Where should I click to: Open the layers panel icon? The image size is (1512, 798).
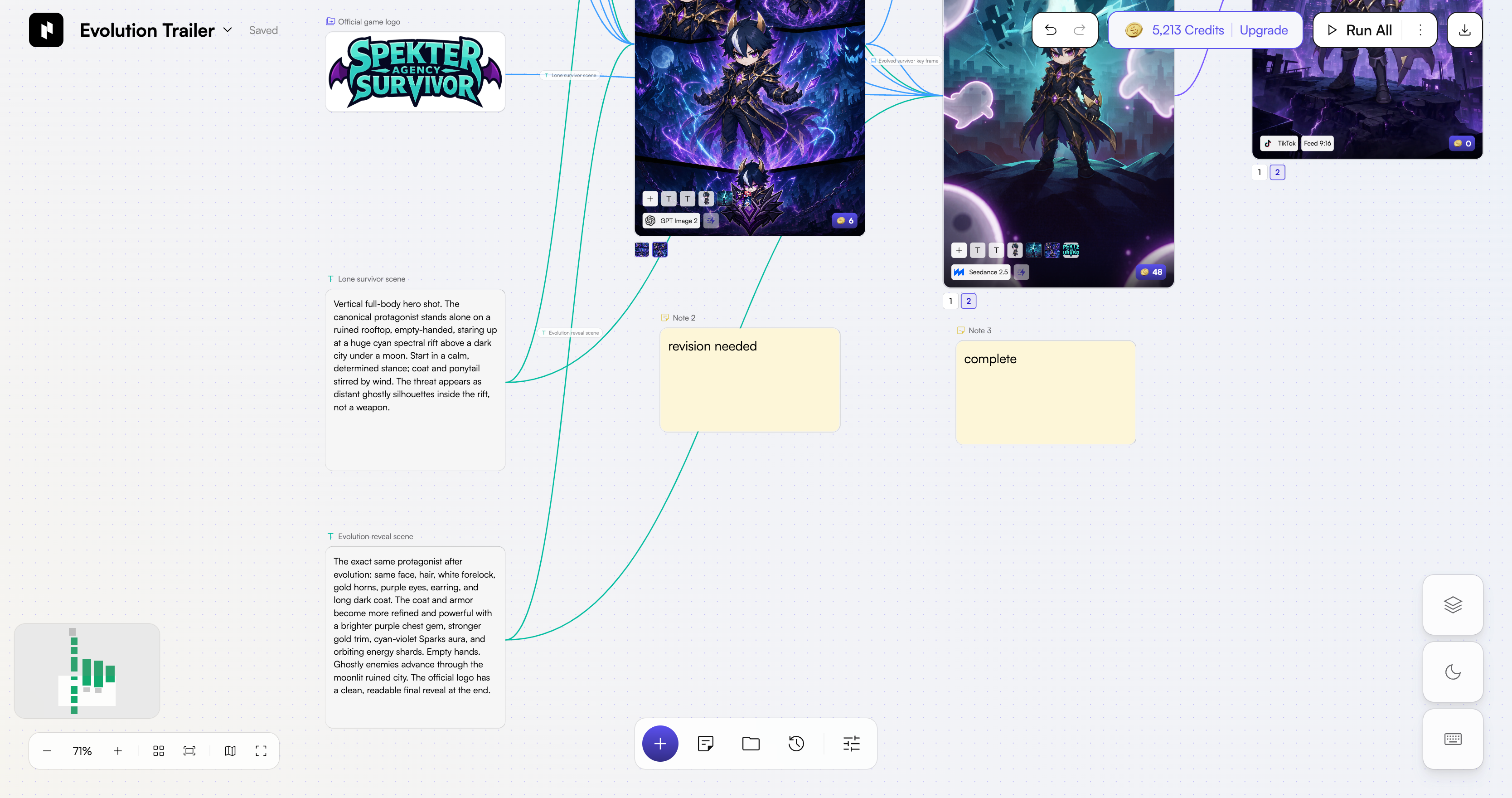click(x=1453, y=605)
